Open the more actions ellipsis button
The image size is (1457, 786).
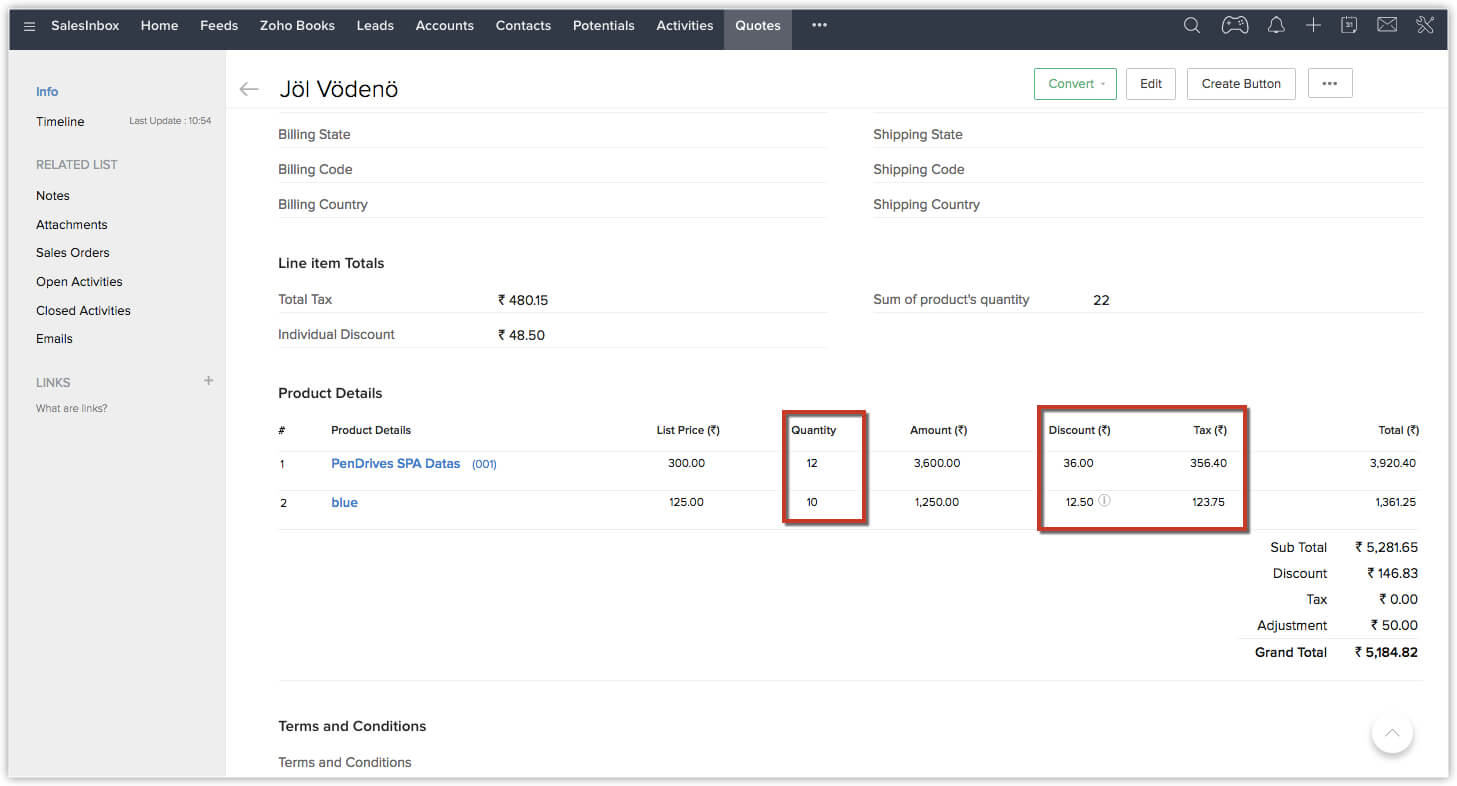click(x=1329, y=84)
